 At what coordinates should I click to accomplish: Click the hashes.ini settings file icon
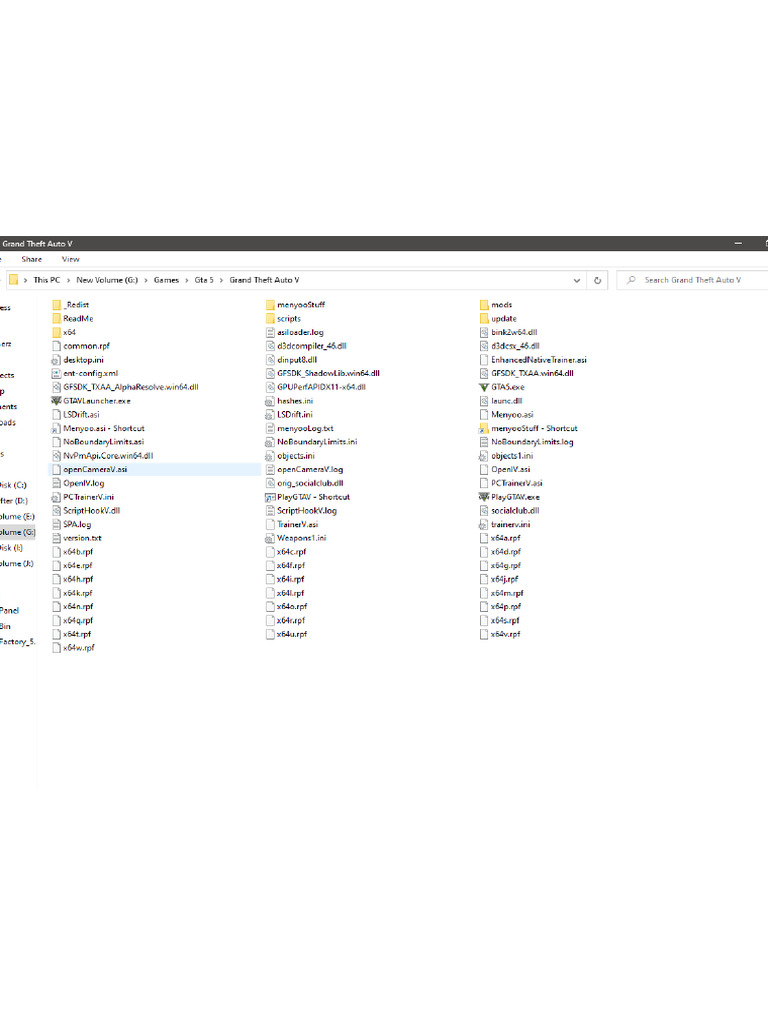270,401
